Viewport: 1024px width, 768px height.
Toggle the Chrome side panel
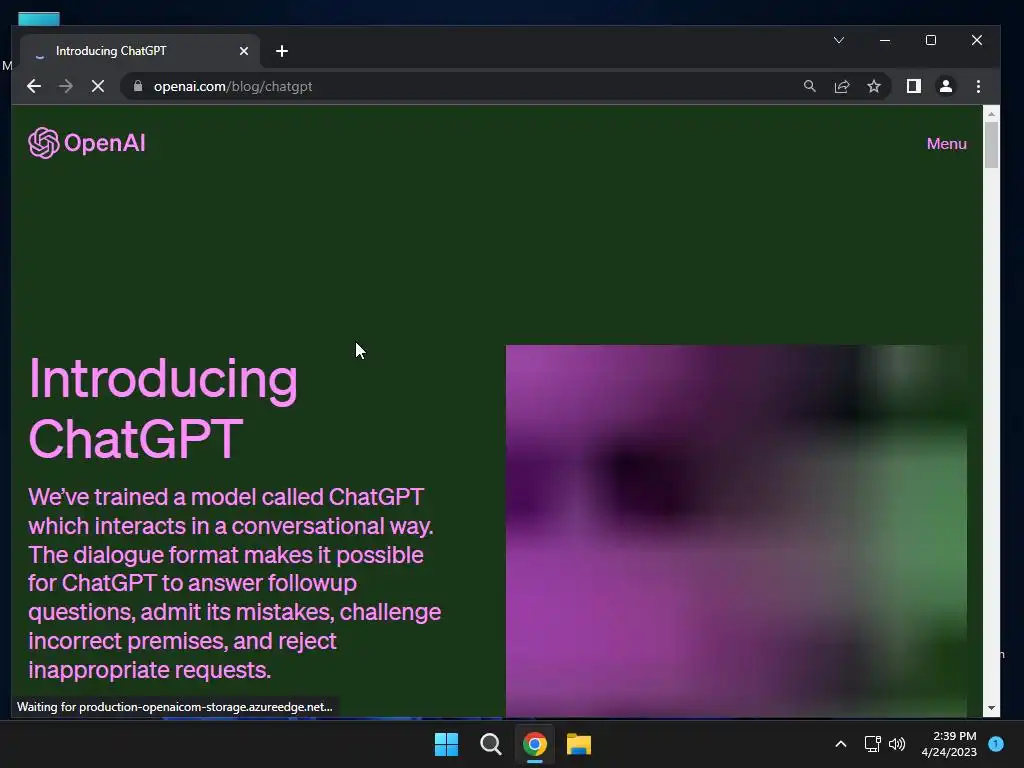click(914, 86)
